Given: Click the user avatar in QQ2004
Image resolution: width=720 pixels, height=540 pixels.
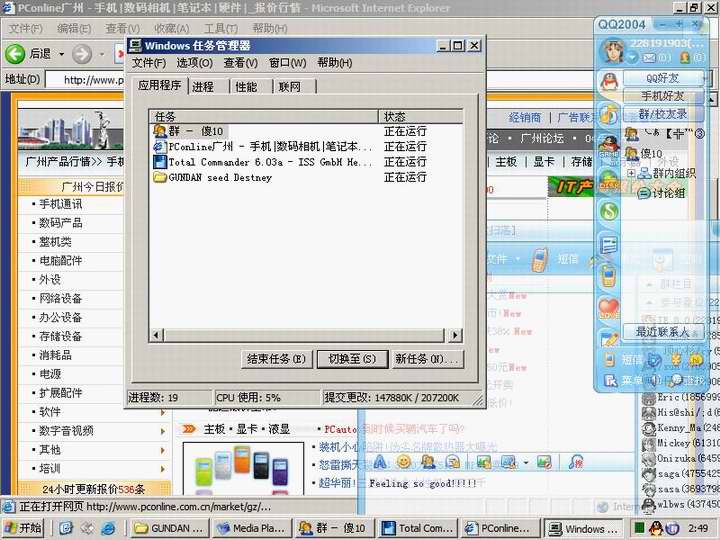Looking at the screenshot, I should 612,51.
